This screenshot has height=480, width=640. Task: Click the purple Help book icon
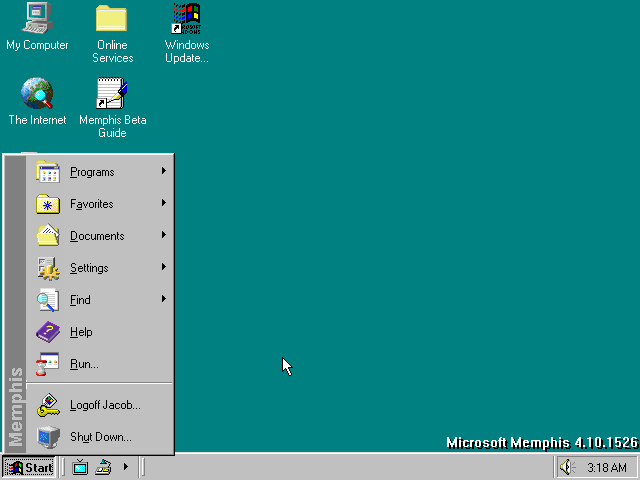48,332
